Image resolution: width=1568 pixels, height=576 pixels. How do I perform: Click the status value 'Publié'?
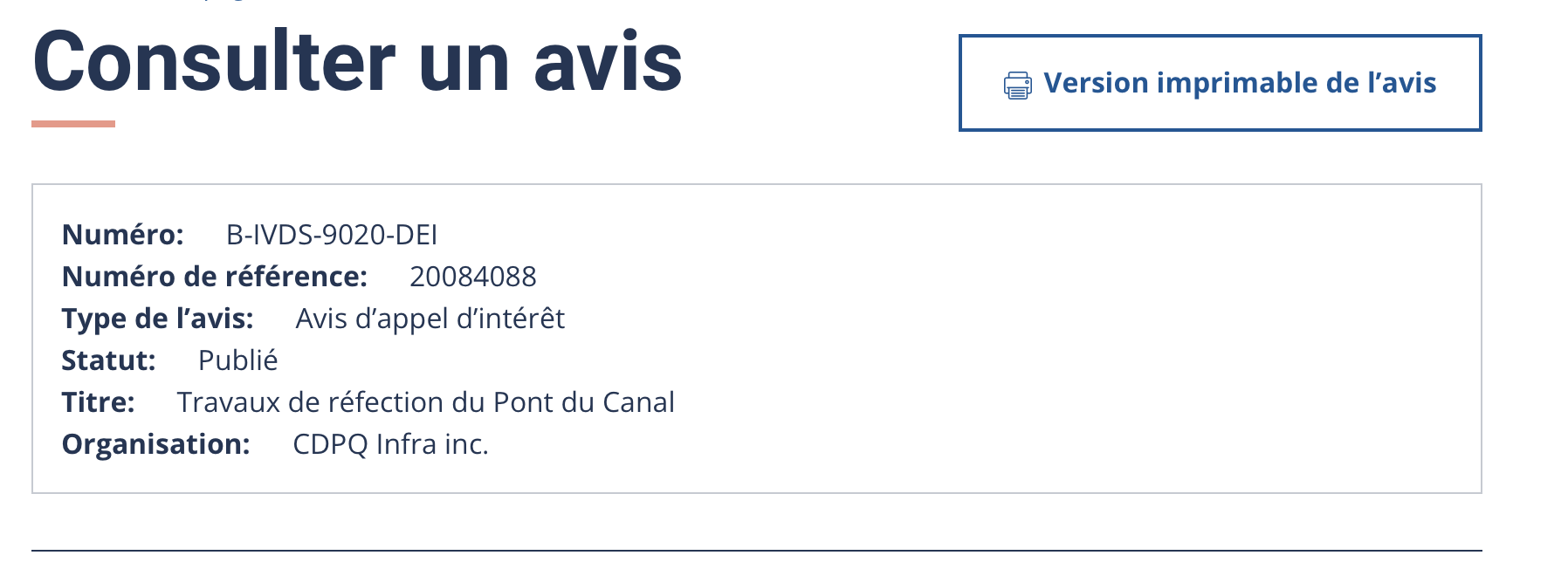237,360
